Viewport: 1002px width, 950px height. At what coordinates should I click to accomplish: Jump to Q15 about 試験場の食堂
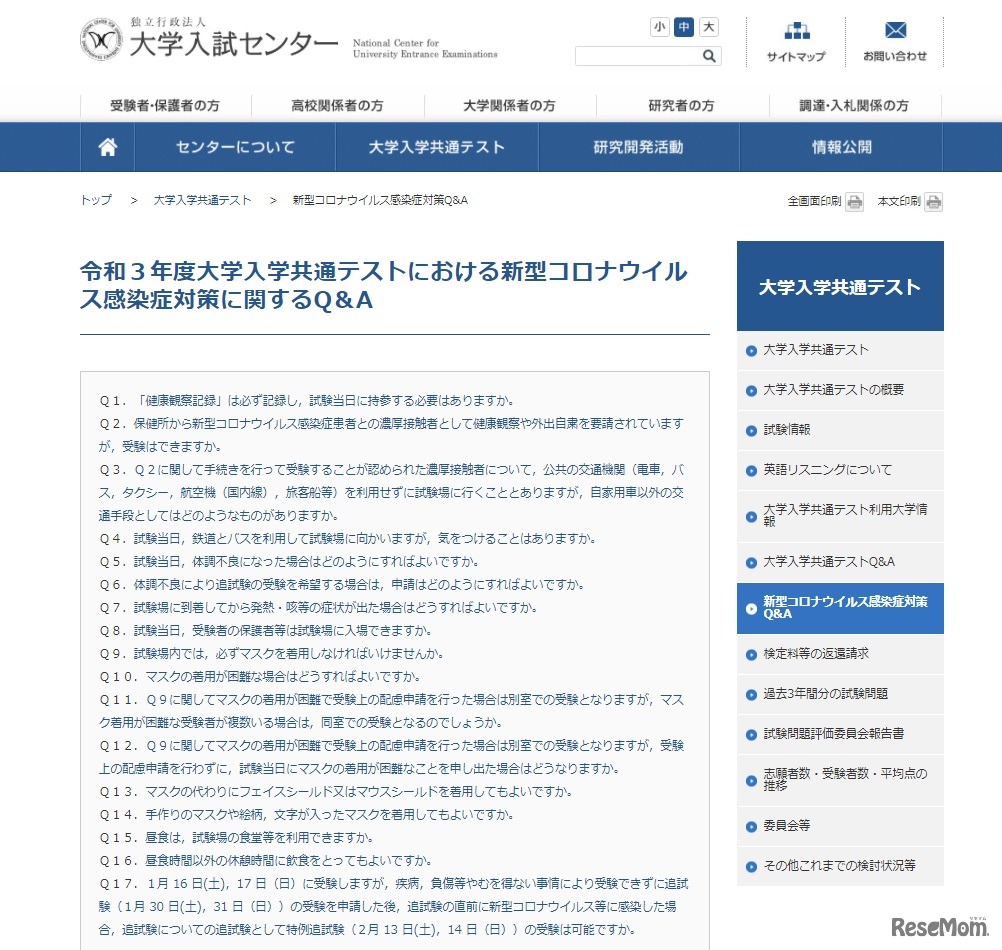pos(236,838)
